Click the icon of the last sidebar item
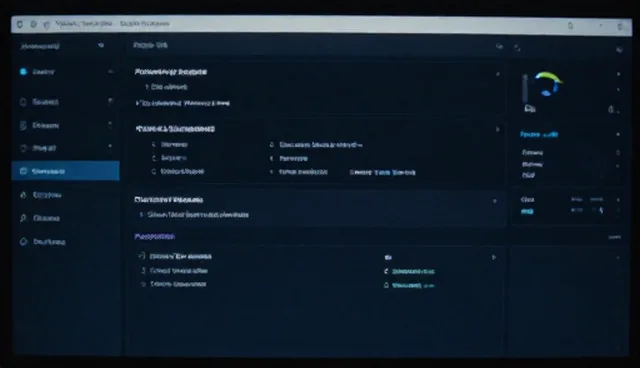640x368 pixels. (23, 242)
